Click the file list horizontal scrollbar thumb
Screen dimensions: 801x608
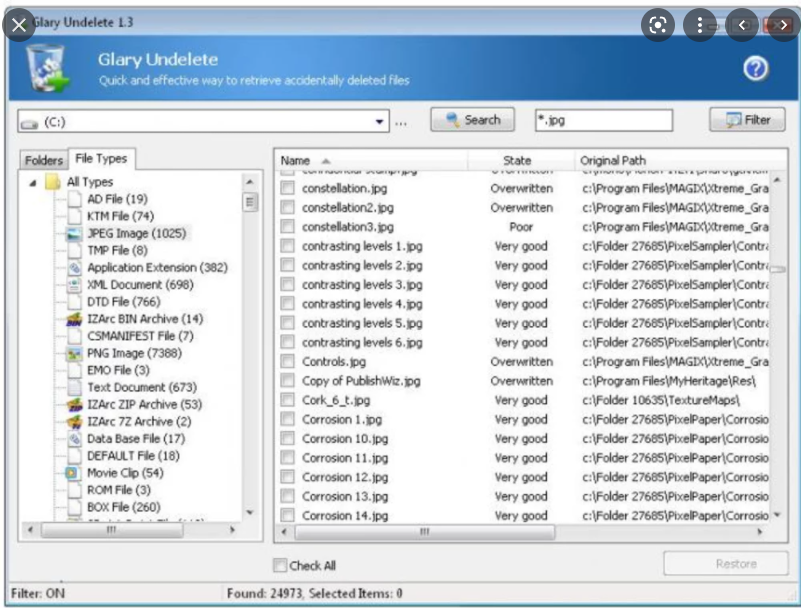pyautogui.click(x=425, y=532)
